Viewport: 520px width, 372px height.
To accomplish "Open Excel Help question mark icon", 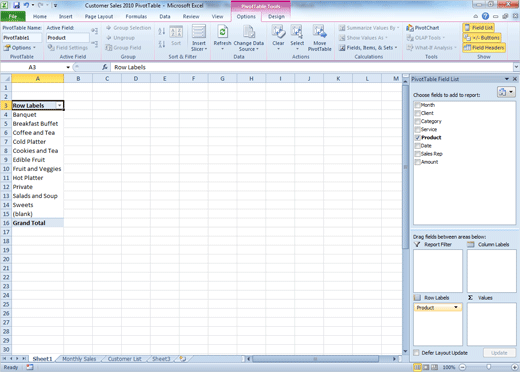I will (x=485, y=16).
